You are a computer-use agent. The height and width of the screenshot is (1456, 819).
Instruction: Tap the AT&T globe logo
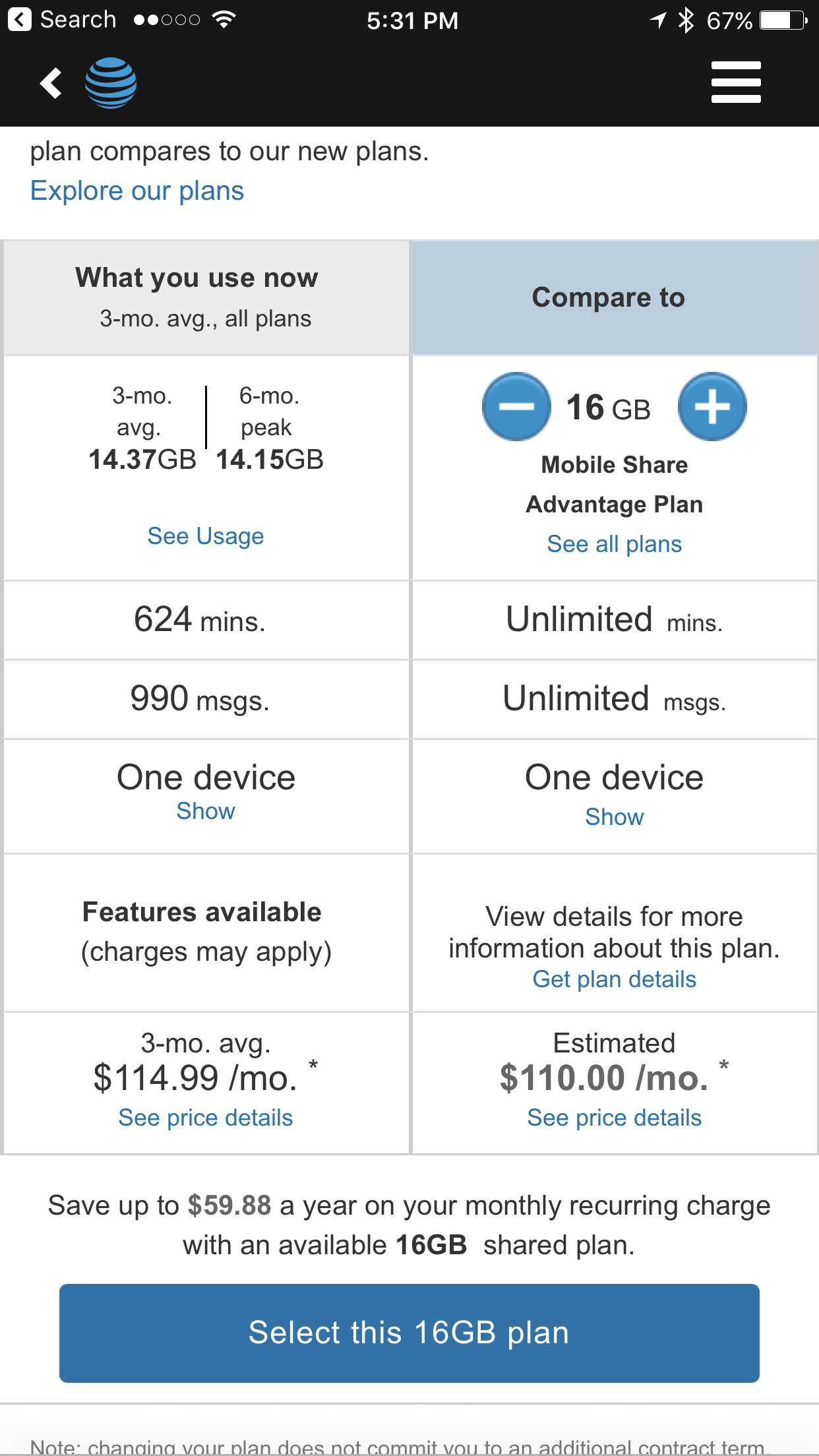(111, 83)
